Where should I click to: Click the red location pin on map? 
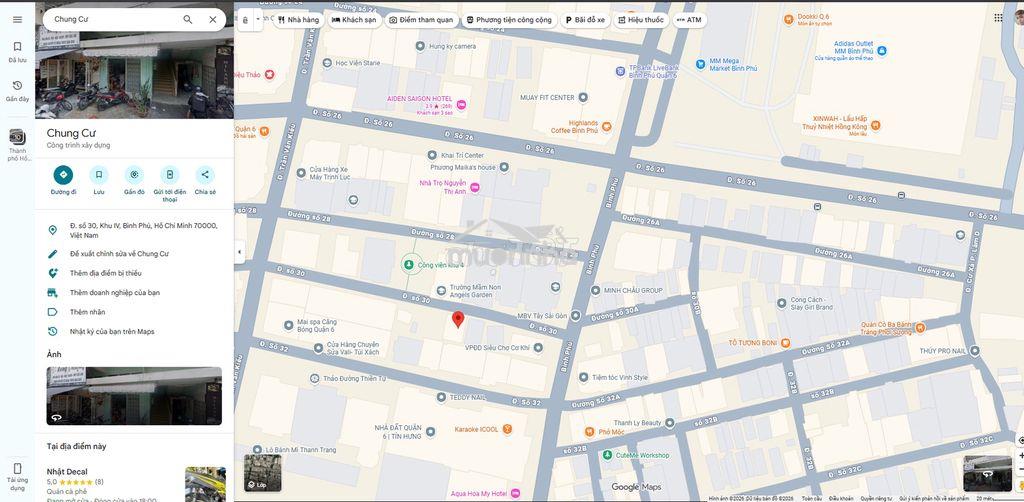[x=458, y=319]
